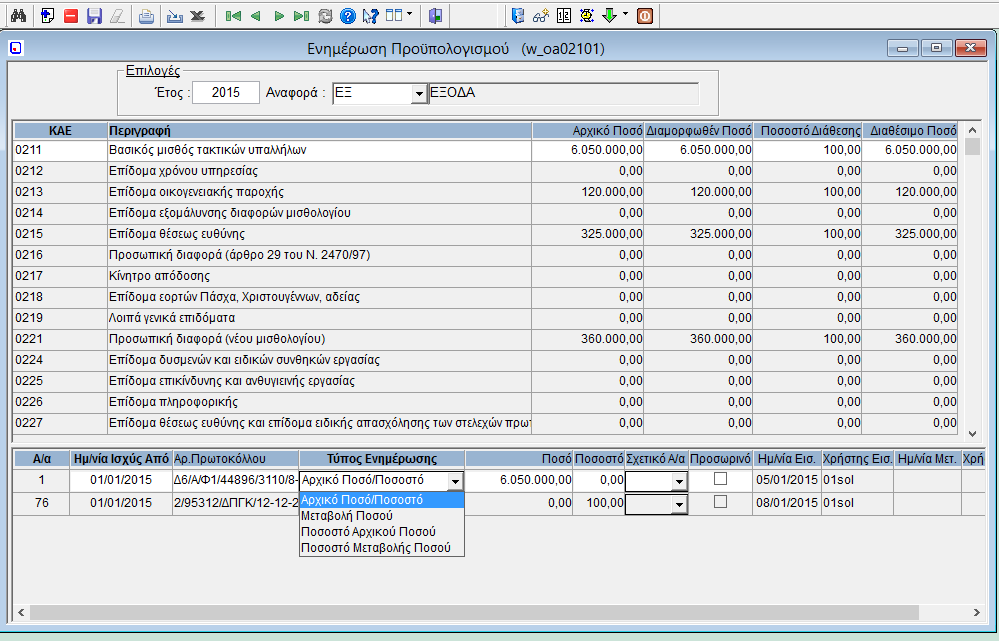Open the Αναφορά dropdown showing ΕΞ
The width and height of the screenshot is (999, 641).
pos(419,94)
